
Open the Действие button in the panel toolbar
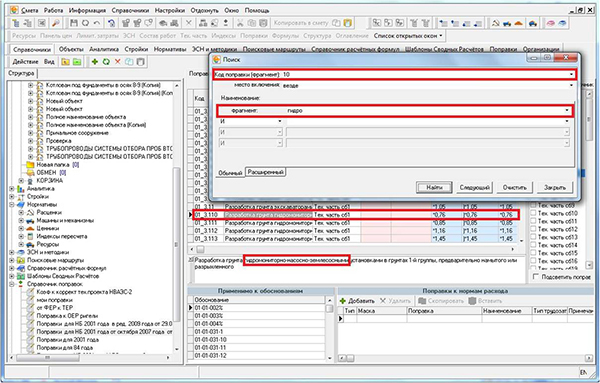(x=25, y=62)
